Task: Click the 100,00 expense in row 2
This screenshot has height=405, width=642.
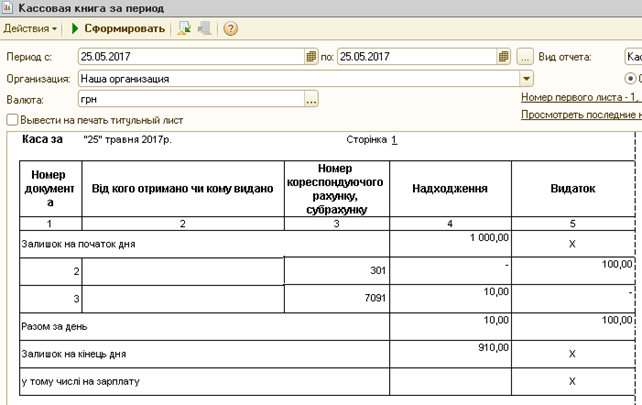Action: 572,271
